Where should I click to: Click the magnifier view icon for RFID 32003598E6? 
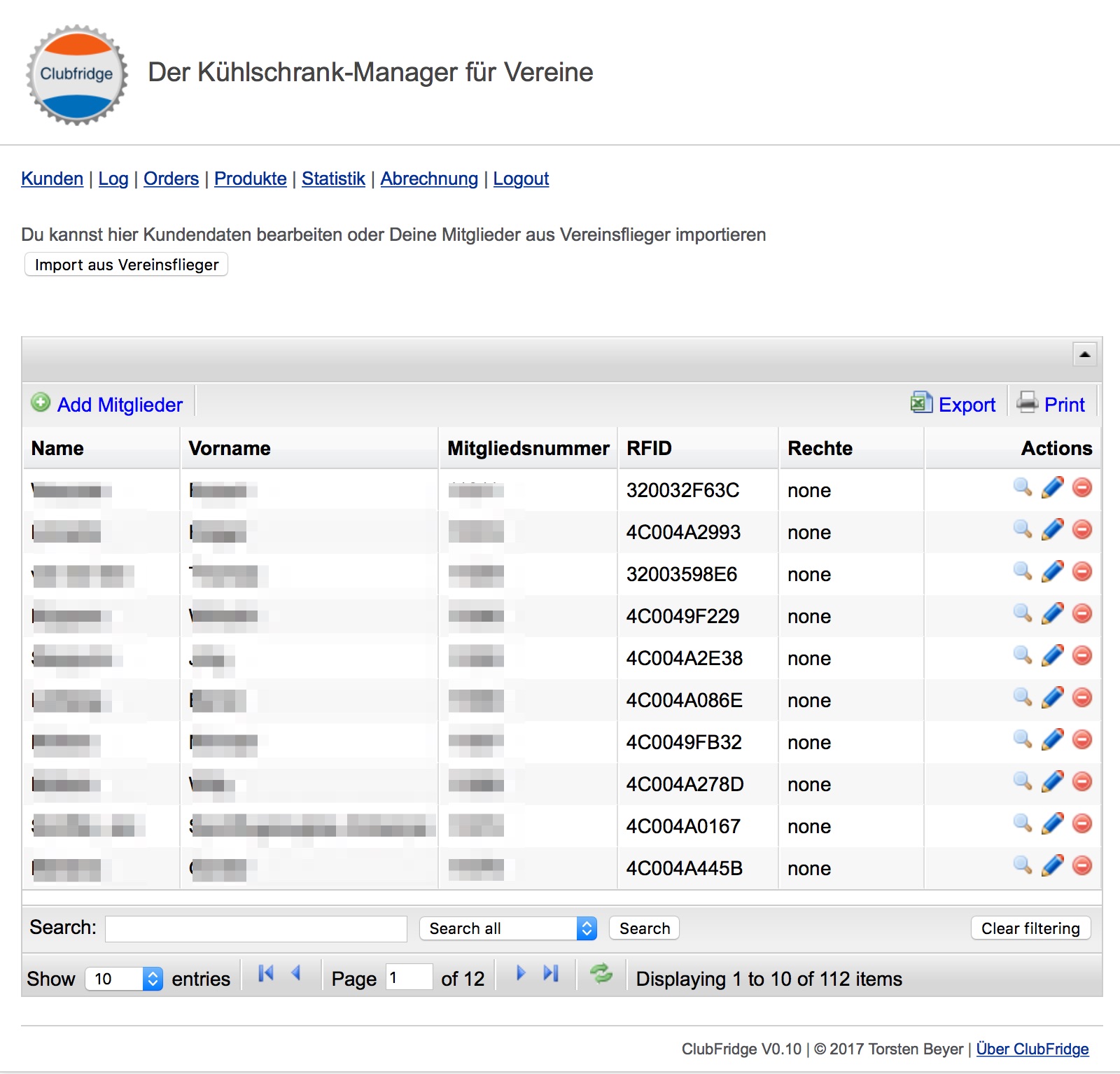(1023, 571)
